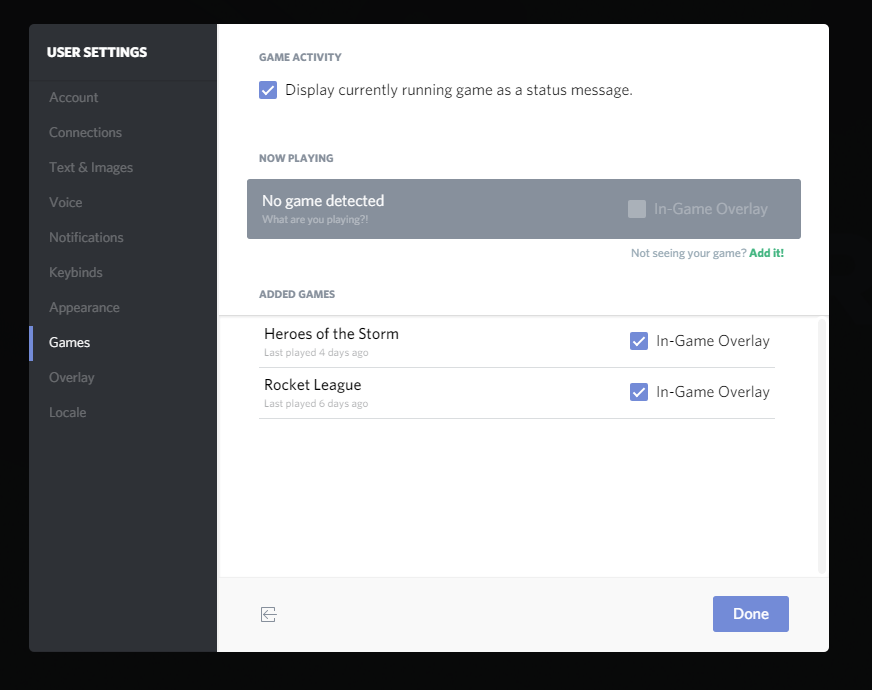872x690 pixels.
Task: Uncheck display running game as status checkbox
Action: [268, 90]
